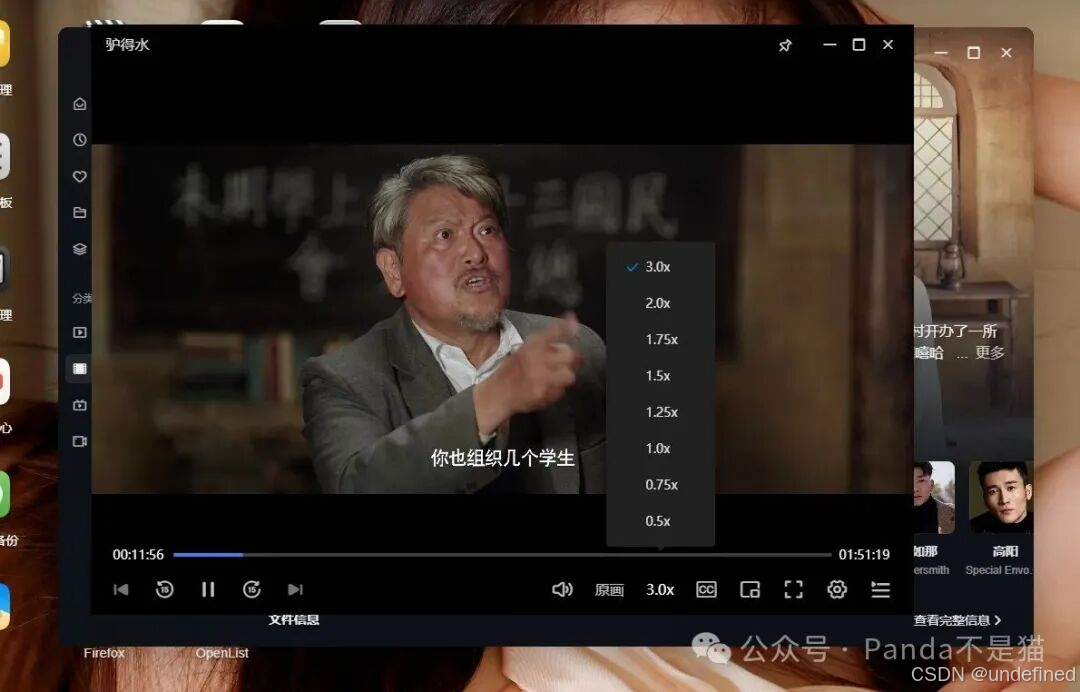Click the 文件信息 label below player

coord(293,620)
